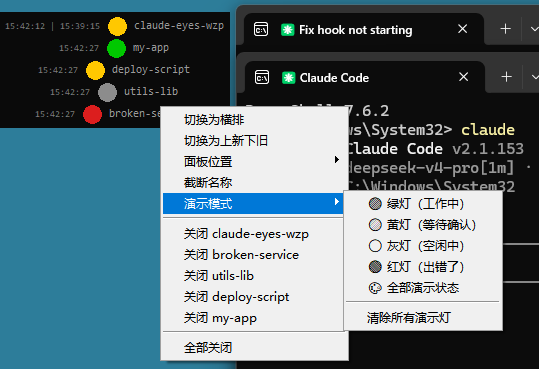The height and width of the screenshot is (369, 539).
Task: Click the green Claude icon on Fix hook tab
Action: [287, 30]
